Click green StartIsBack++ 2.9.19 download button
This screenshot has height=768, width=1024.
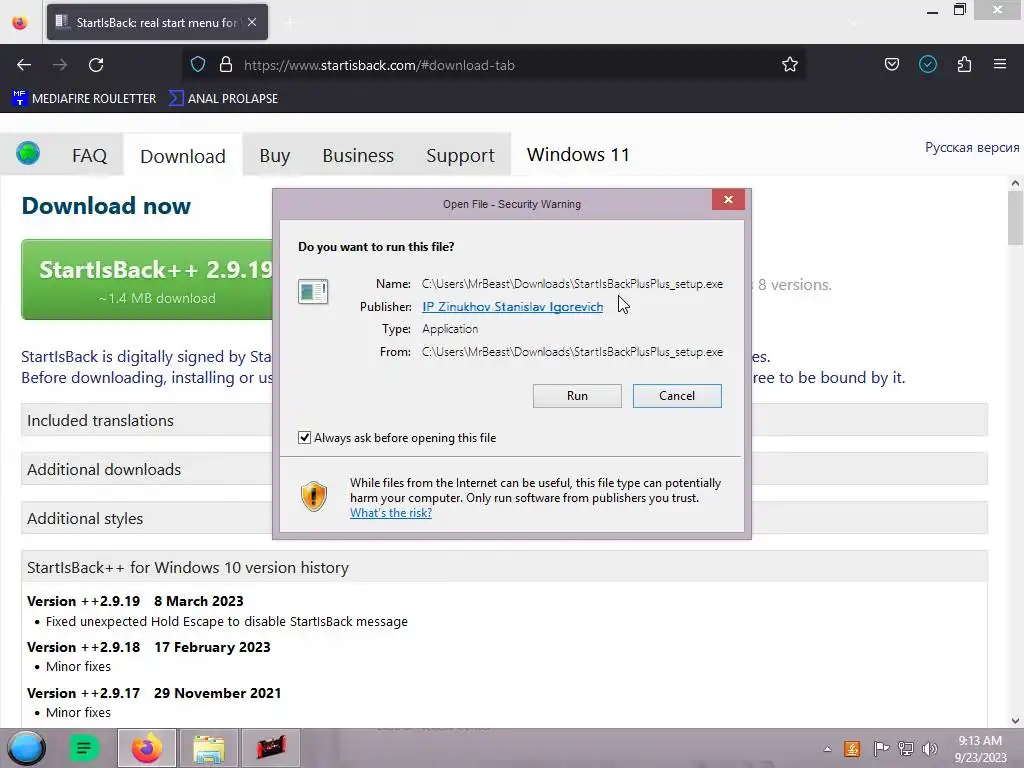click(148, 280)
